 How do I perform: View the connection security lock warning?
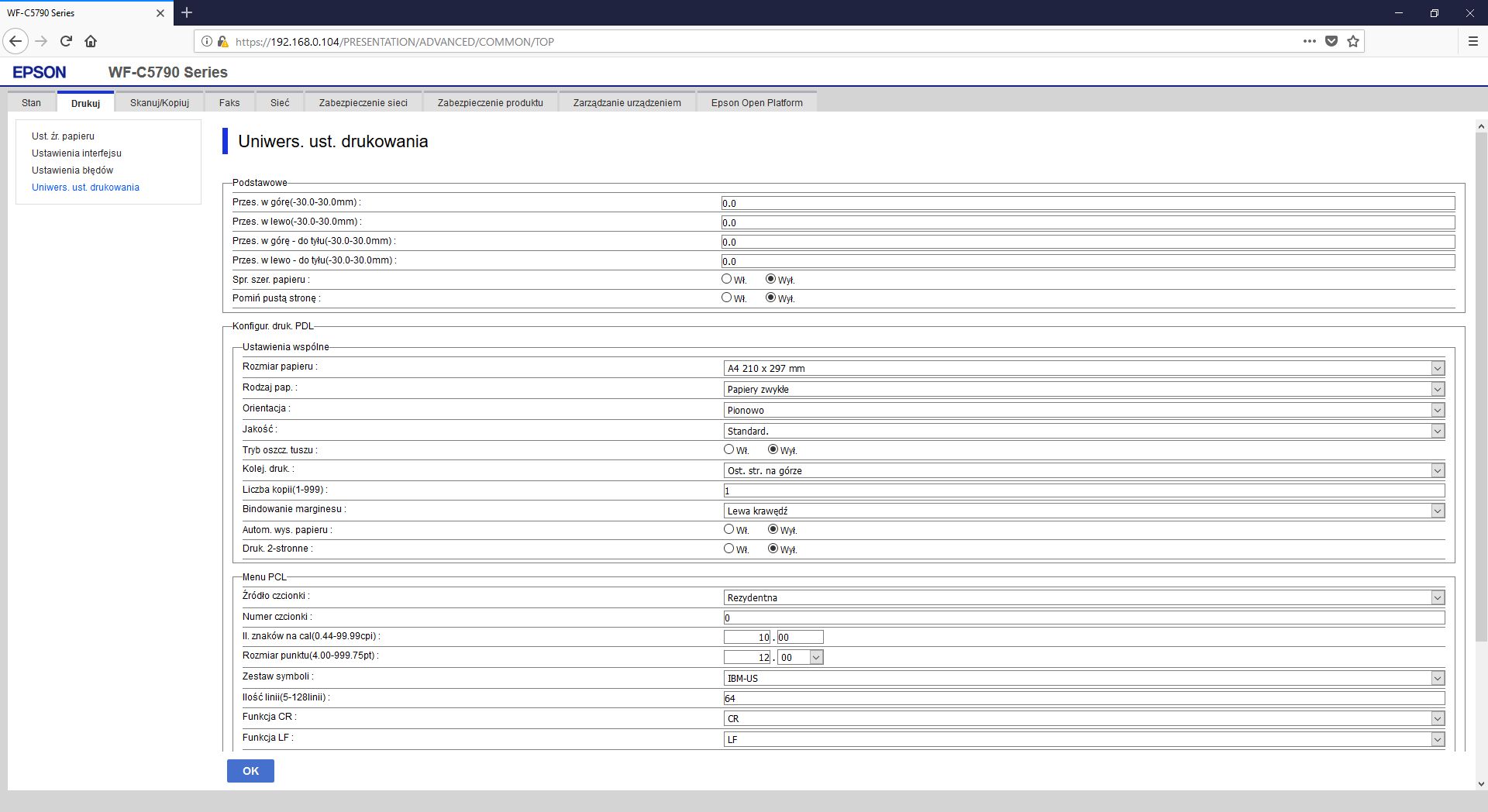(x=222, y=42)
